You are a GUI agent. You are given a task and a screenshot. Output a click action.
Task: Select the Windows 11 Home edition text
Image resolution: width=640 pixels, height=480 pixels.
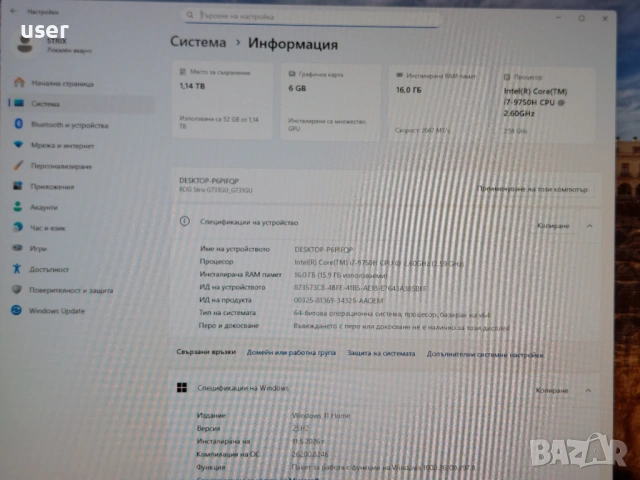click(321, 416)
